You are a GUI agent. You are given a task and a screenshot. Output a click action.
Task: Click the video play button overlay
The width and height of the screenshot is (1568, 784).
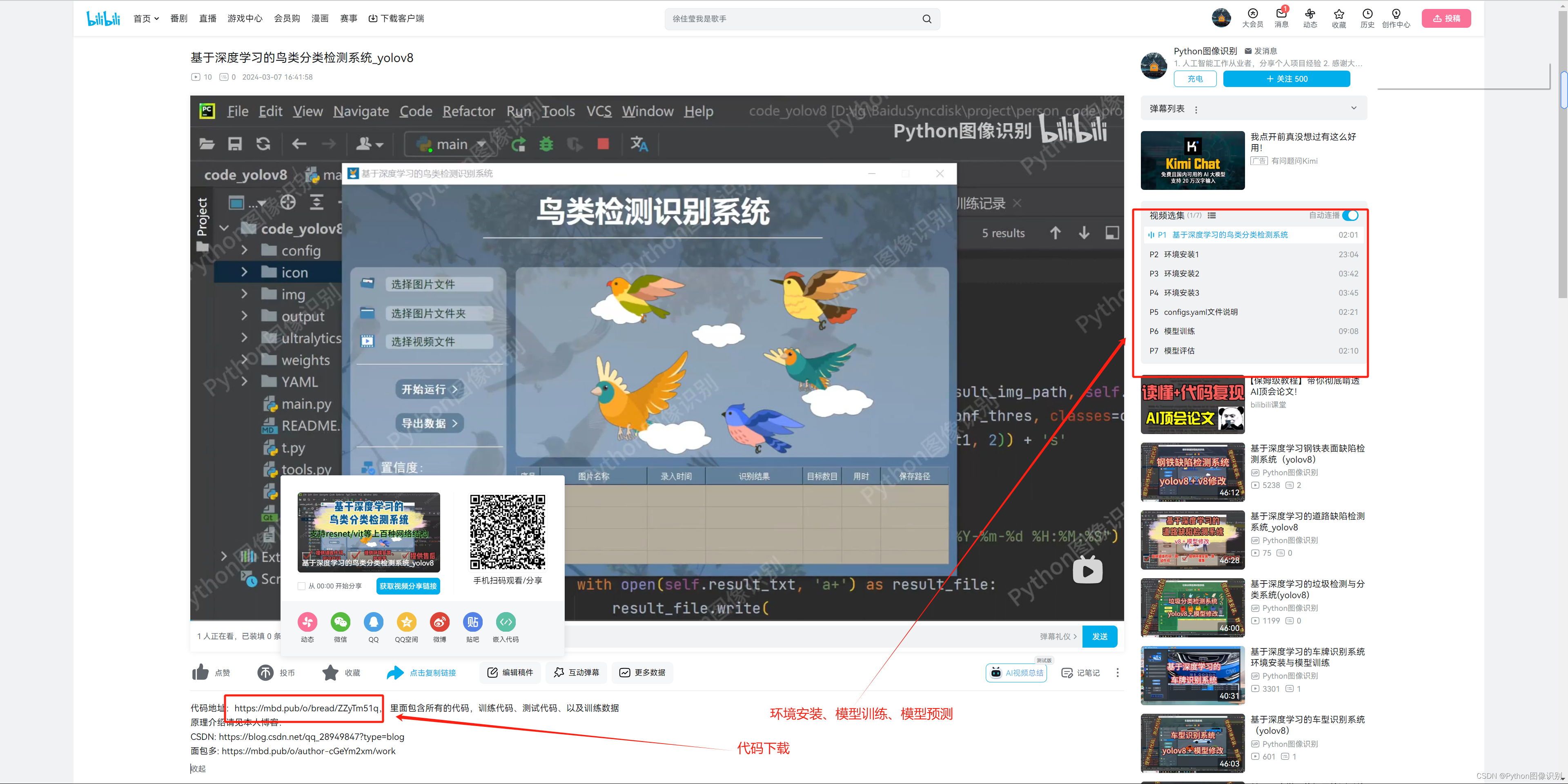(x=1087, y=570)
